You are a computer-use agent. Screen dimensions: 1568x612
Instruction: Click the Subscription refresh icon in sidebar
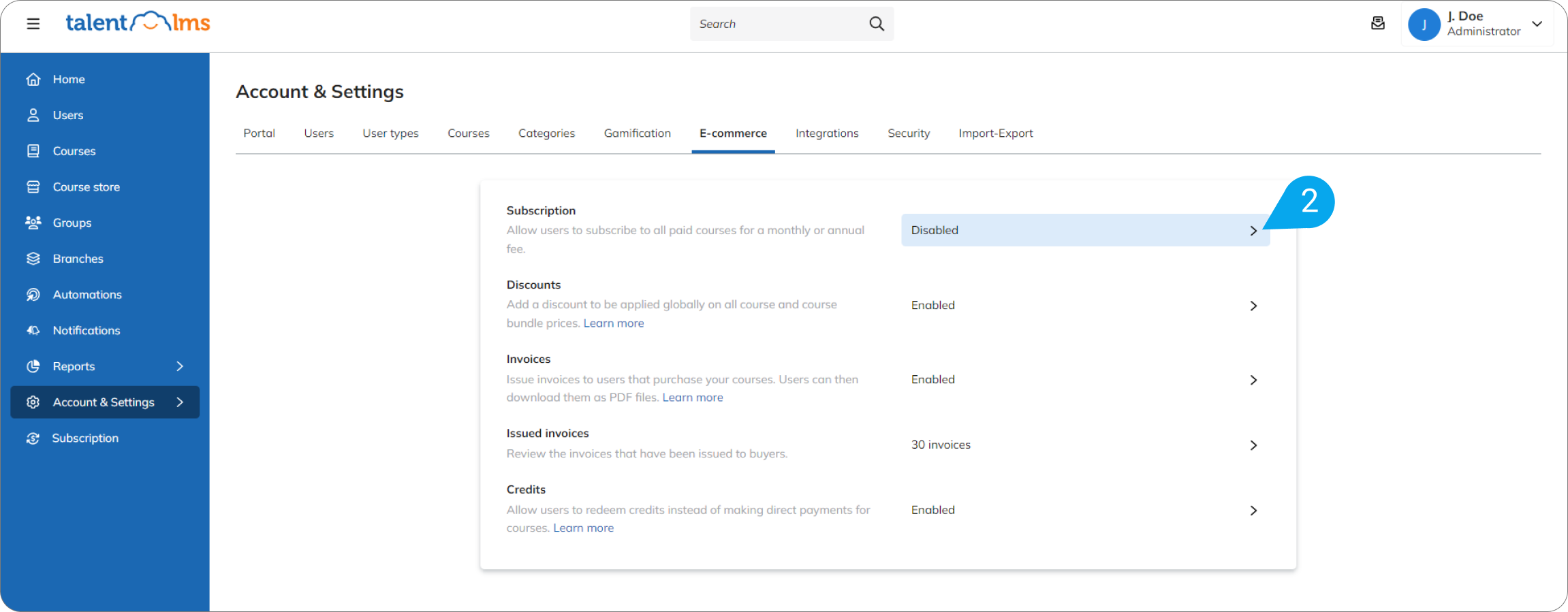[33, 438]
